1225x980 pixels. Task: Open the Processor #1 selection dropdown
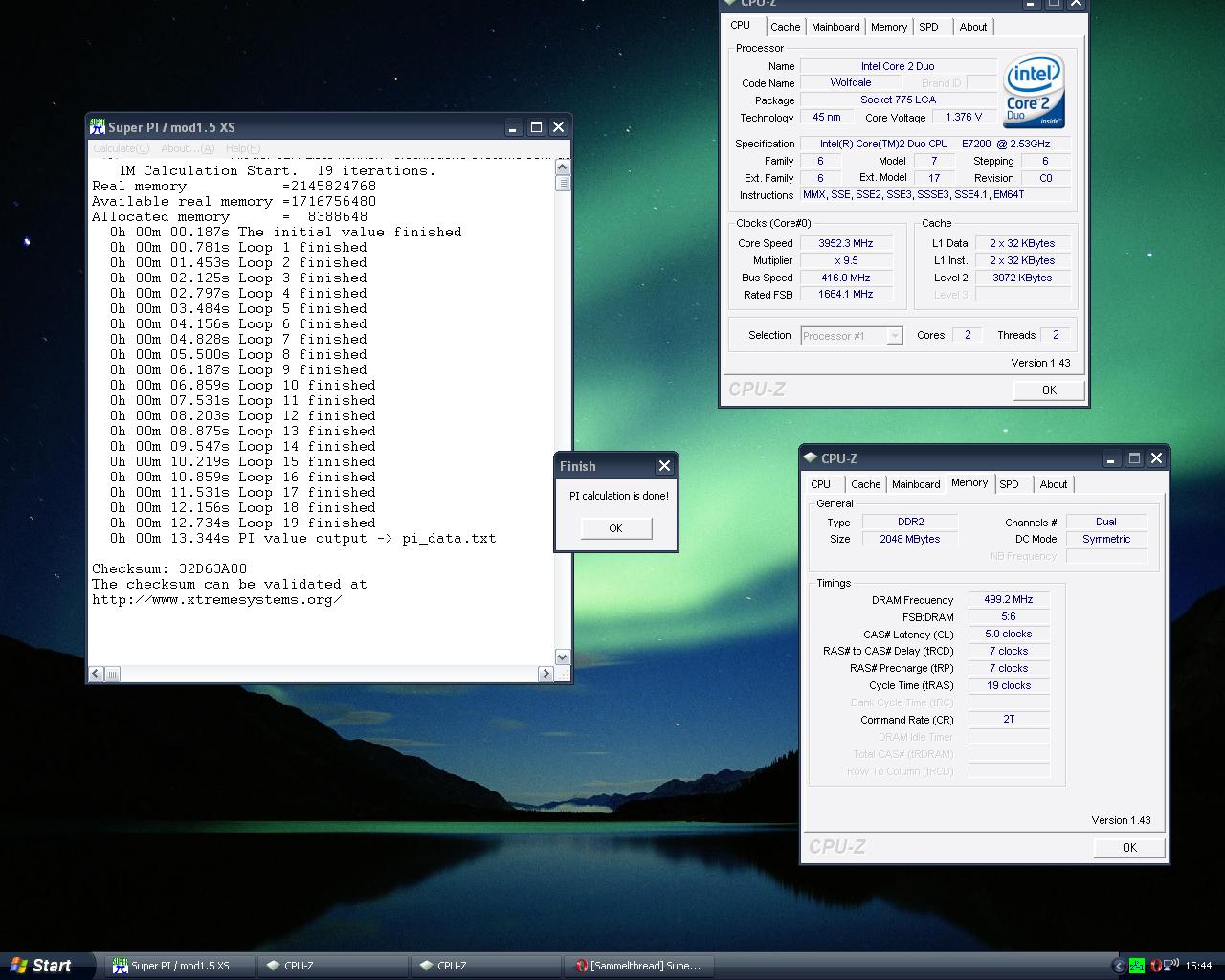pyautogui.click(x=894, y=336)
